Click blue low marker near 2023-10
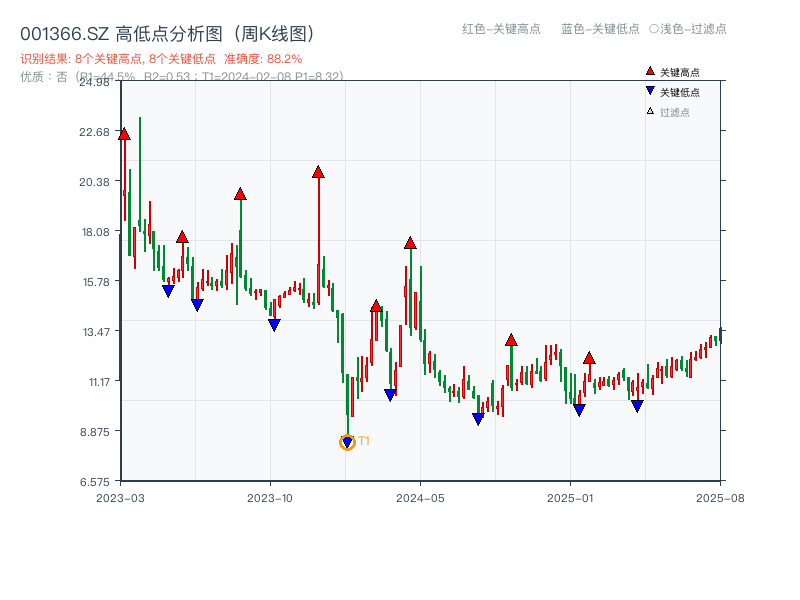The image size is (800, 600). 273,324
